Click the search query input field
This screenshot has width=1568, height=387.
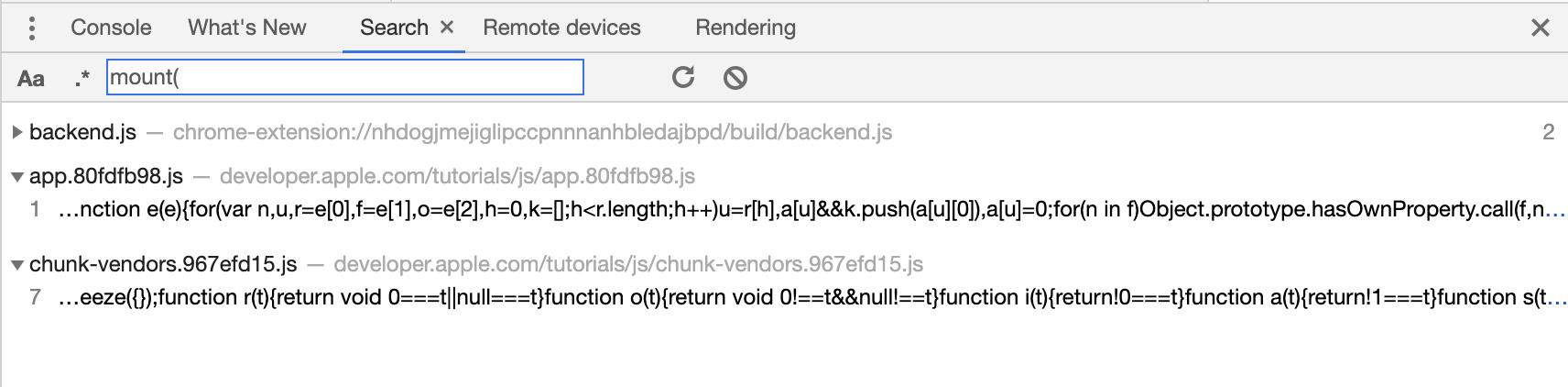point(344,77)
